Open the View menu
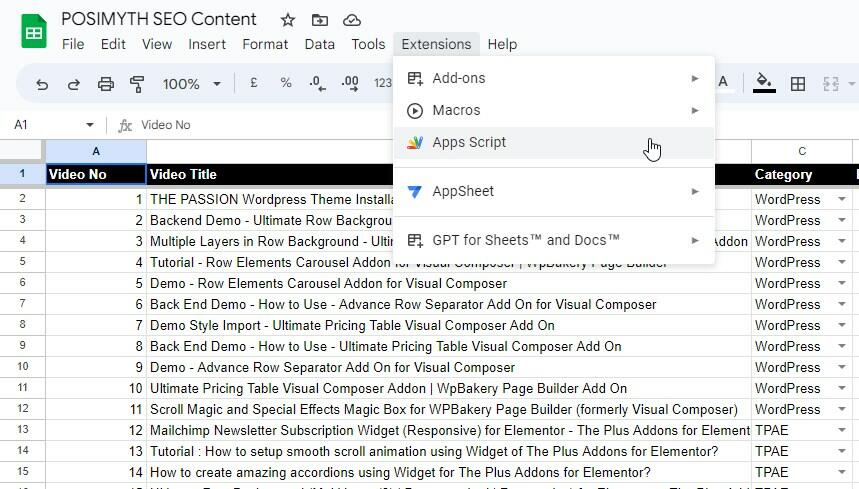The width and height of the screenshot is (859, 489). click(x=157, y=44)
